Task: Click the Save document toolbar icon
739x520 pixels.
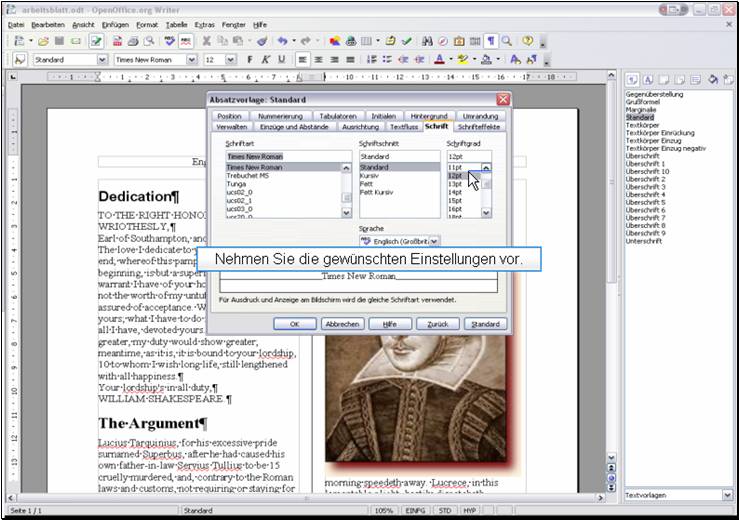Action: 61,41
